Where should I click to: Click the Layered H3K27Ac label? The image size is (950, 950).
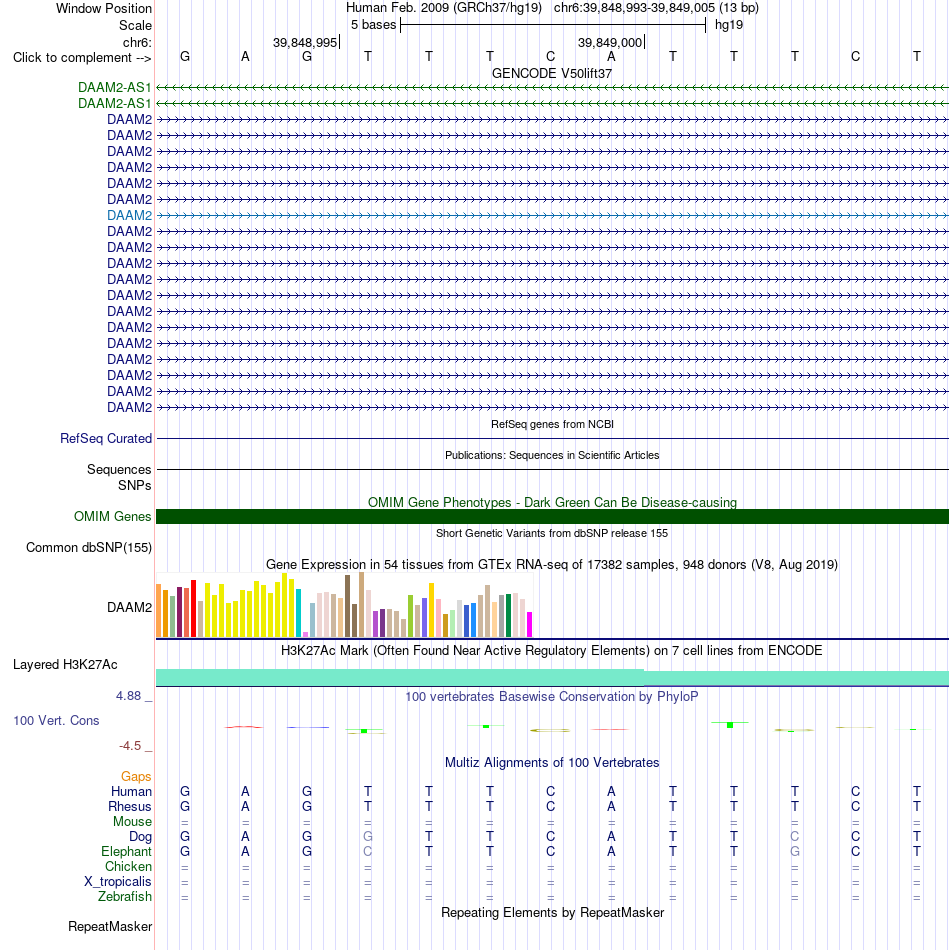65,665
